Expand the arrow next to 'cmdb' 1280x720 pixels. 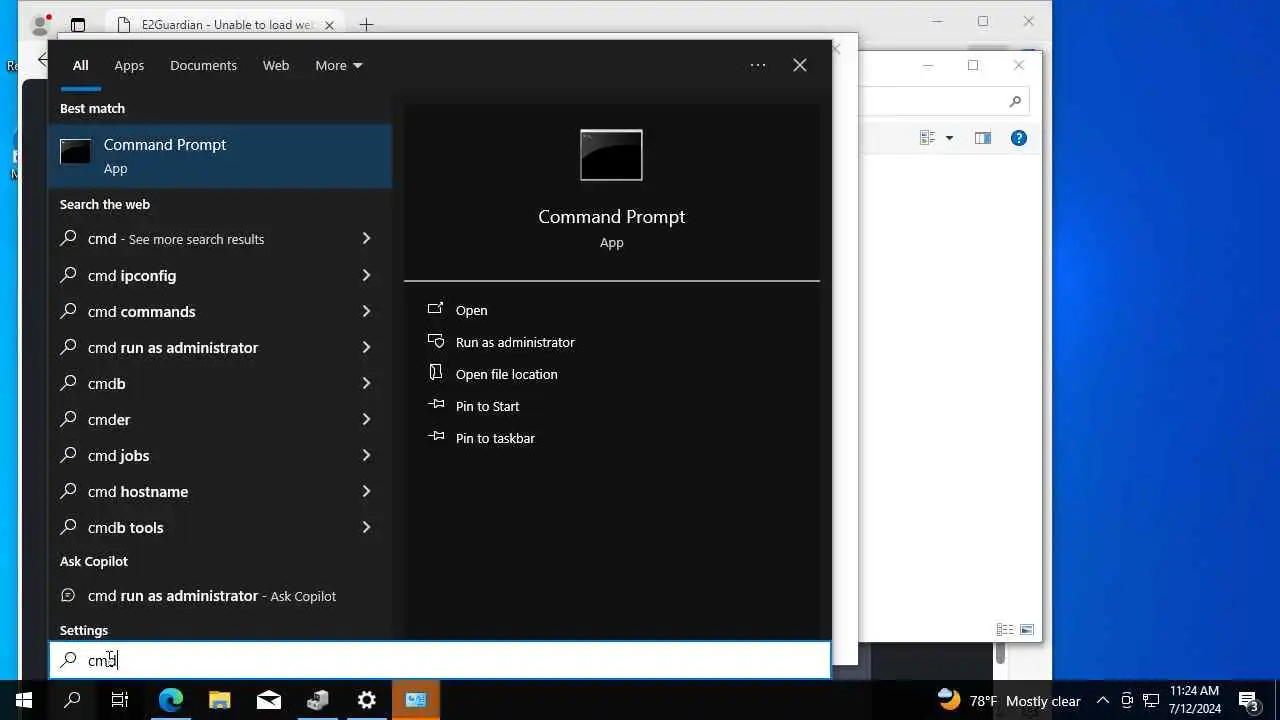pos(366,383)
